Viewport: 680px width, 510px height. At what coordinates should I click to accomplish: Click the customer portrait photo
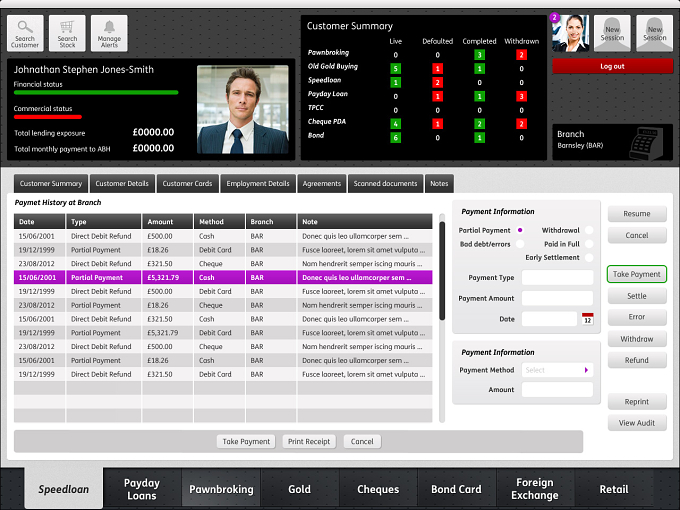(x=242, y=110)
